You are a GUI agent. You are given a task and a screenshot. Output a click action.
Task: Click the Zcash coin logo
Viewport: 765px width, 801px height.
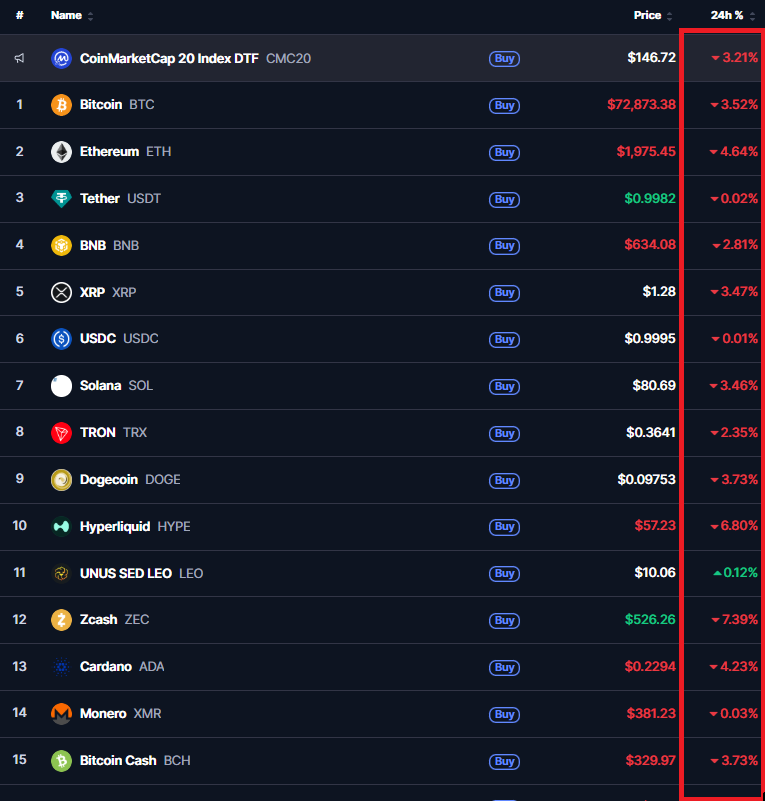pos(61,620)
